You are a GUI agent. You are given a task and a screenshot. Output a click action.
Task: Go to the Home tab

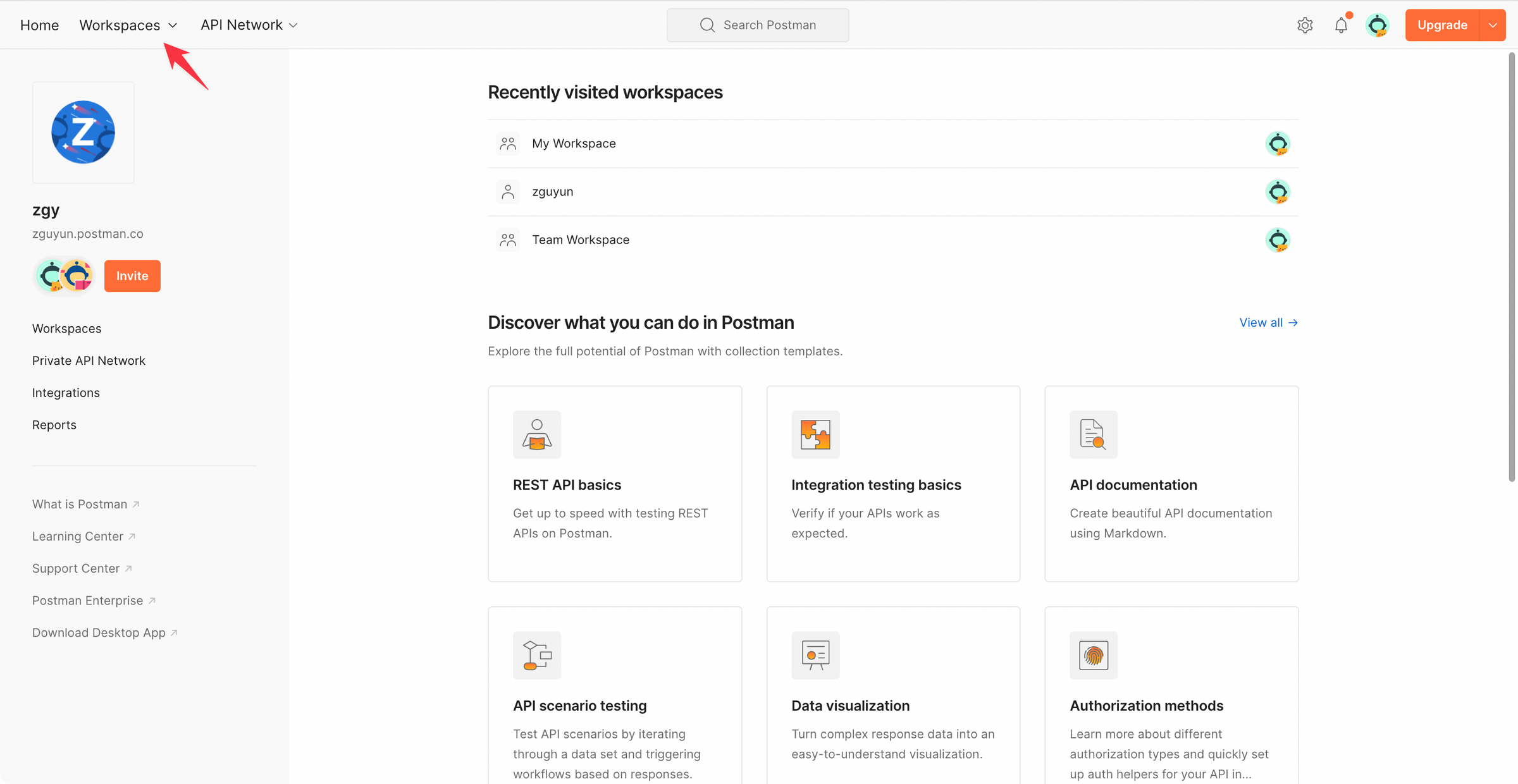(39, 25)
